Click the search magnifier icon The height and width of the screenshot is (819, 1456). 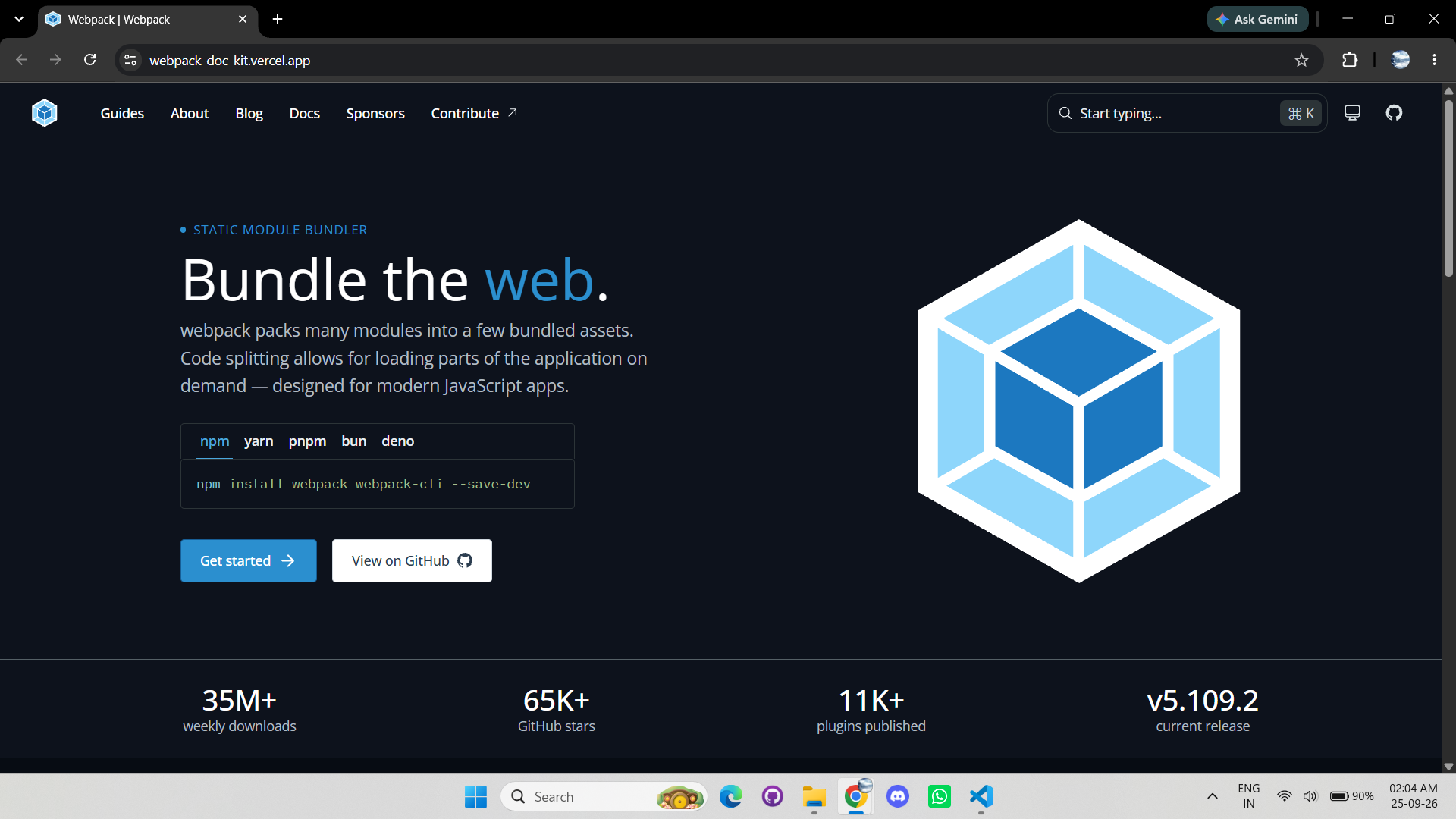point(1065,113)
